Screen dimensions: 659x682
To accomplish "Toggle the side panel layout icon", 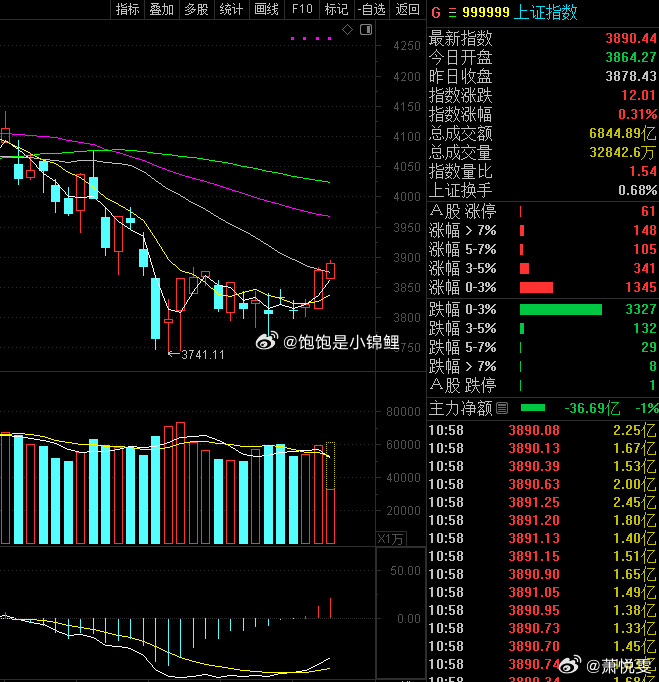I will [x=366, y=30].
